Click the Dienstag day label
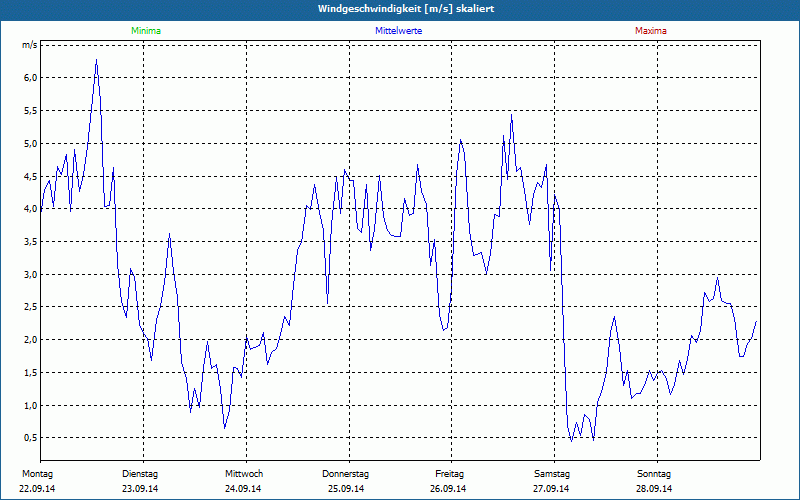Image resolution: width=800 pixels, height=500 pixels. coord(140,474)
